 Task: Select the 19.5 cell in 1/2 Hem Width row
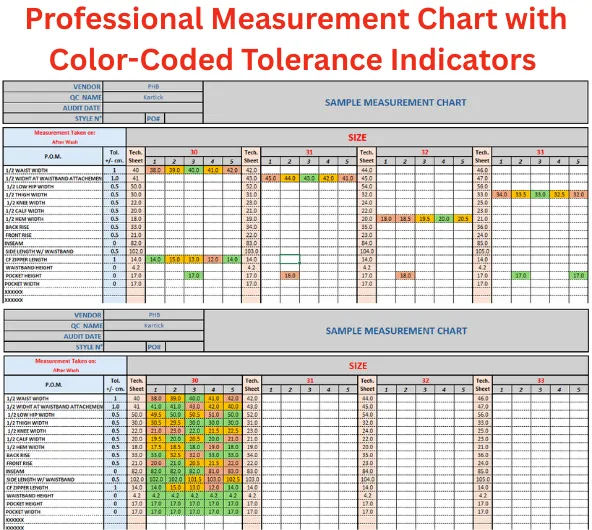pyautogui.click(x=424, y=219)
